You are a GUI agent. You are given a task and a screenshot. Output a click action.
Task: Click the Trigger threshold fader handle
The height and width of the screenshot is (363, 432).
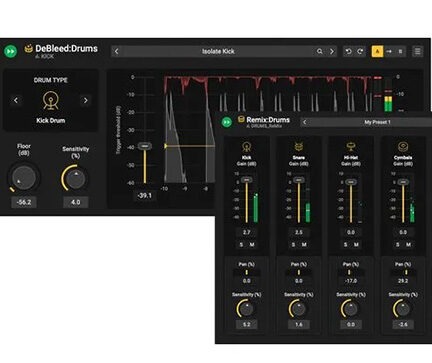tap(145, 146)
